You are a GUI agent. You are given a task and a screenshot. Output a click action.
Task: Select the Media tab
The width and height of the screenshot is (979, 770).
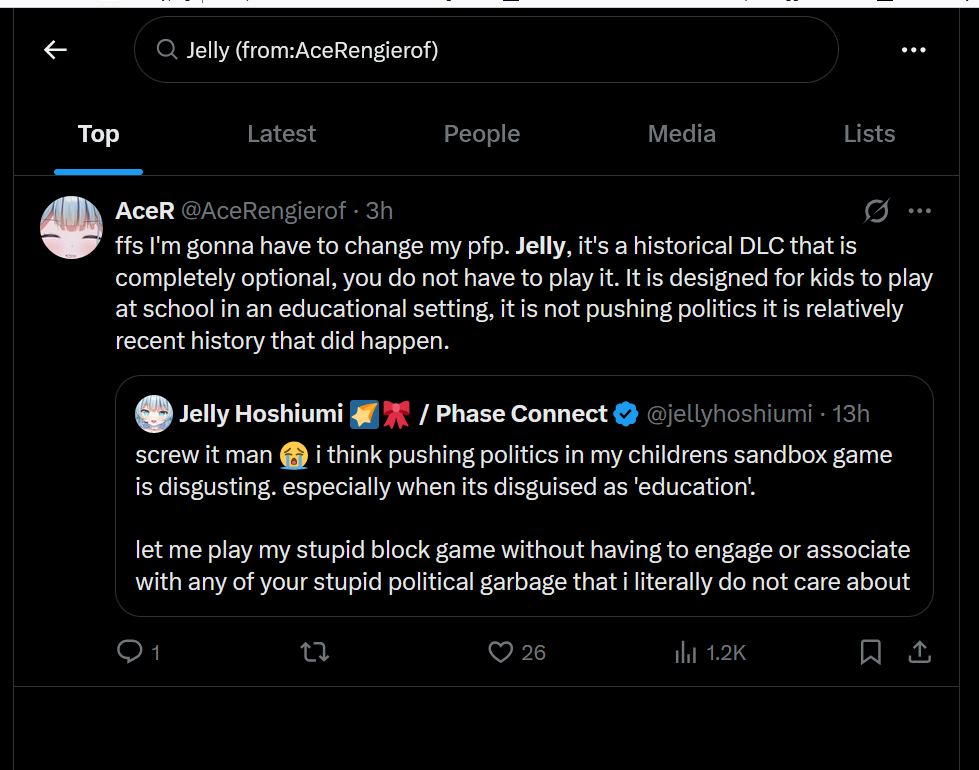(x=681, y=134)
